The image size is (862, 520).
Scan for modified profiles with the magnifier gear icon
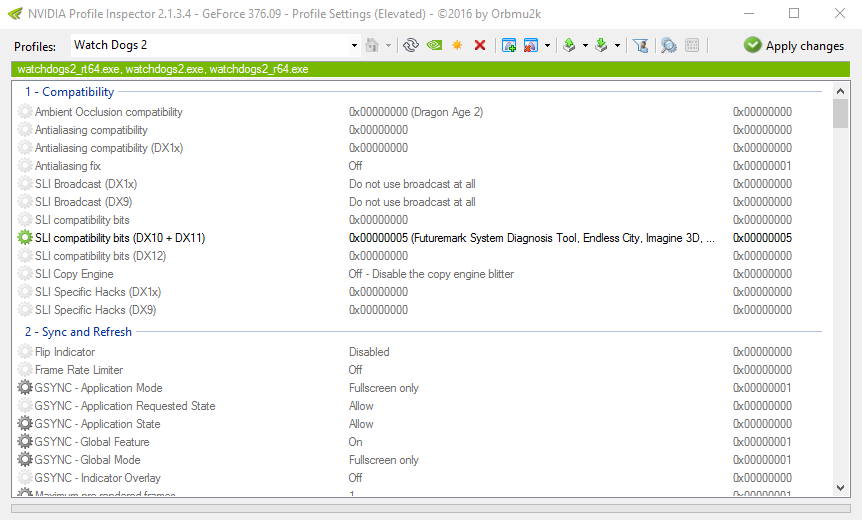pos(668,45)
